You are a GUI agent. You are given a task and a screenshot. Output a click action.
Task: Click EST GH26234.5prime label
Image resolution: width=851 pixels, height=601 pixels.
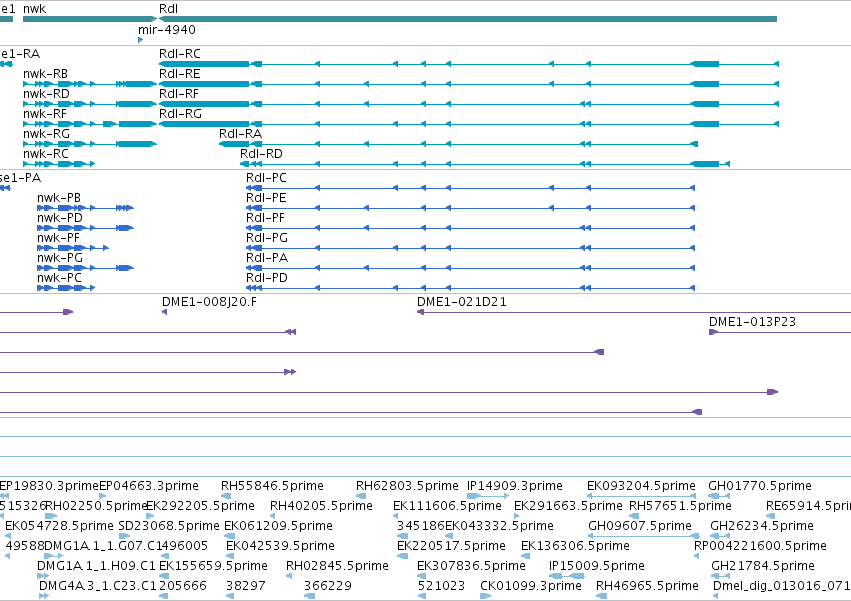pyautogui.click(x=762, y=526)
